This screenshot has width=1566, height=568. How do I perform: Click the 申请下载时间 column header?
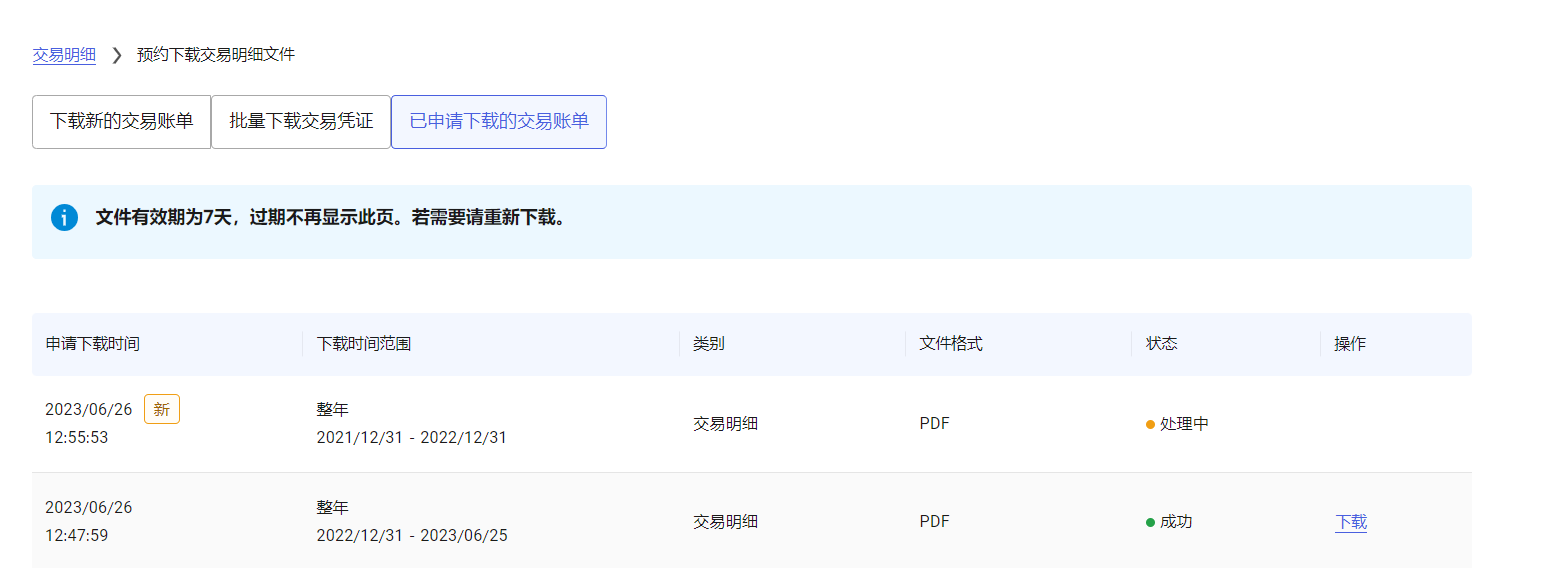[x=92, y=344]
